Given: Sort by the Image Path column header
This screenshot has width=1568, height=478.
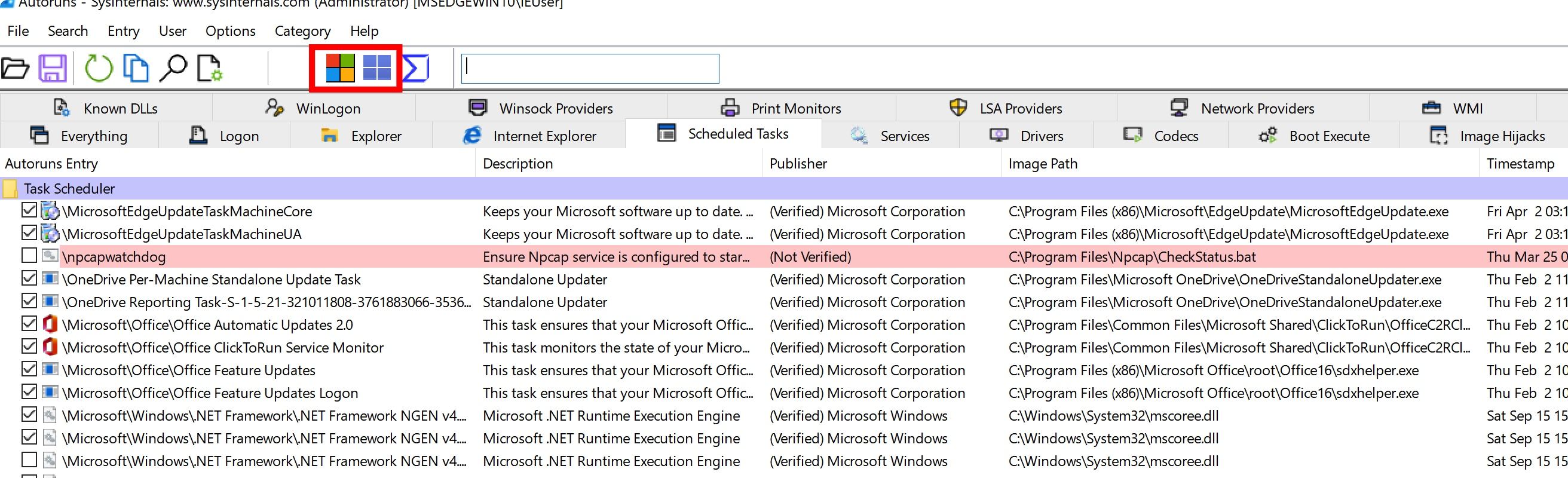Looking at the screenshot, I should coord(1240,164).
